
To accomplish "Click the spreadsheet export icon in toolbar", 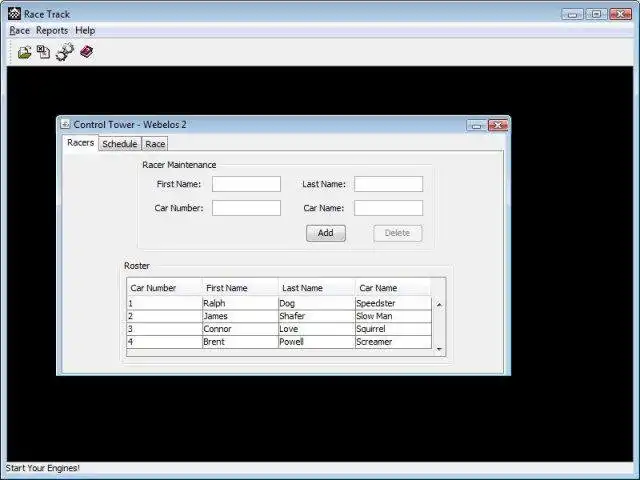I will coord(43,52).
